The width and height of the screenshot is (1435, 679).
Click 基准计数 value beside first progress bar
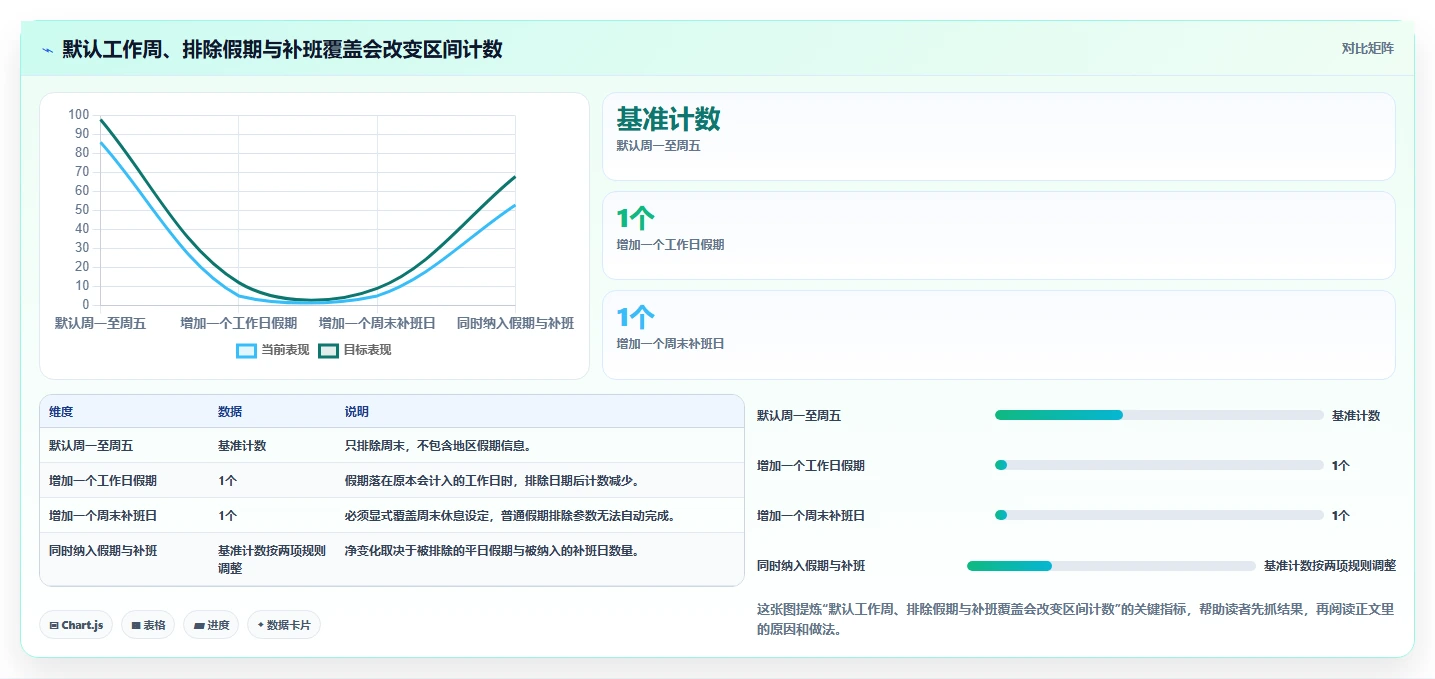[1356, 416]
